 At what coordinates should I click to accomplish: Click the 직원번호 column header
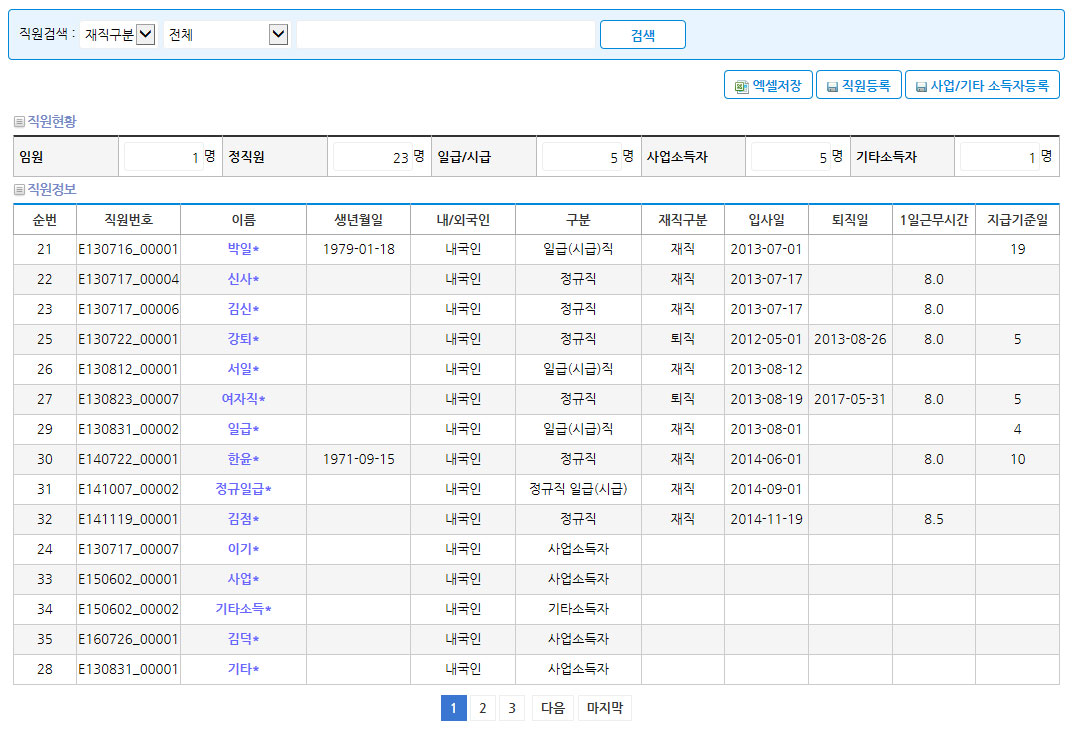(x=129, y=220)
